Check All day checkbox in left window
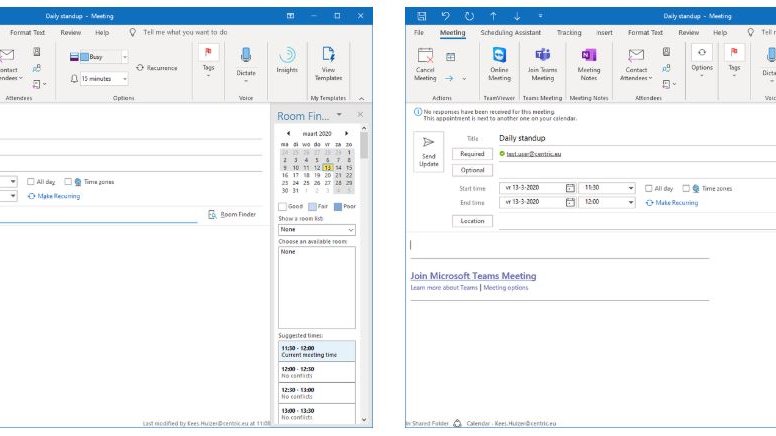The image size is (776, 436). tap(31, 182)
